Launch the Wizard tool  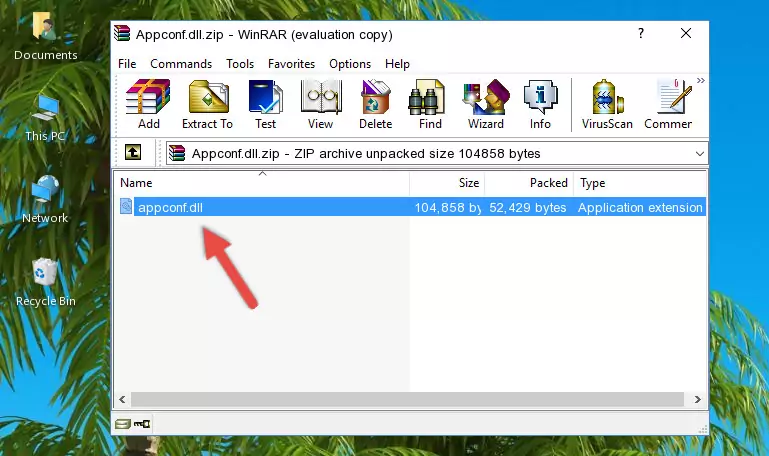(486, 104)
